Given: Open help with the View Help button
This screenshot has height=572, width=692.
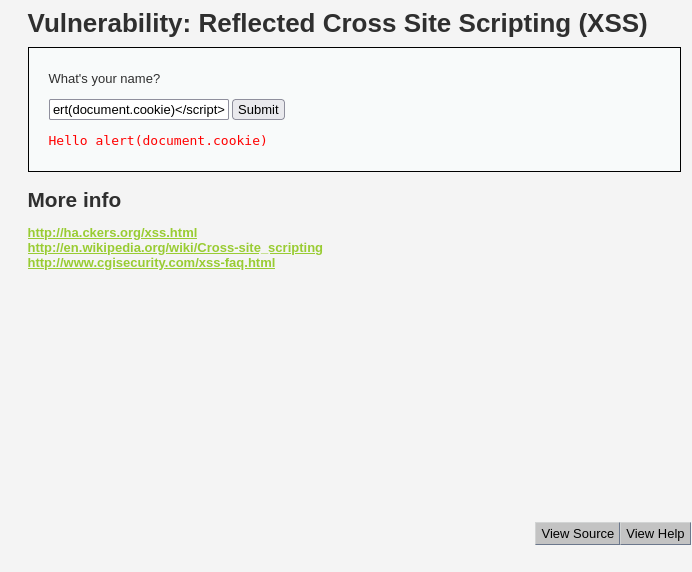Looking at the screenshot, I should coord(655,534).
